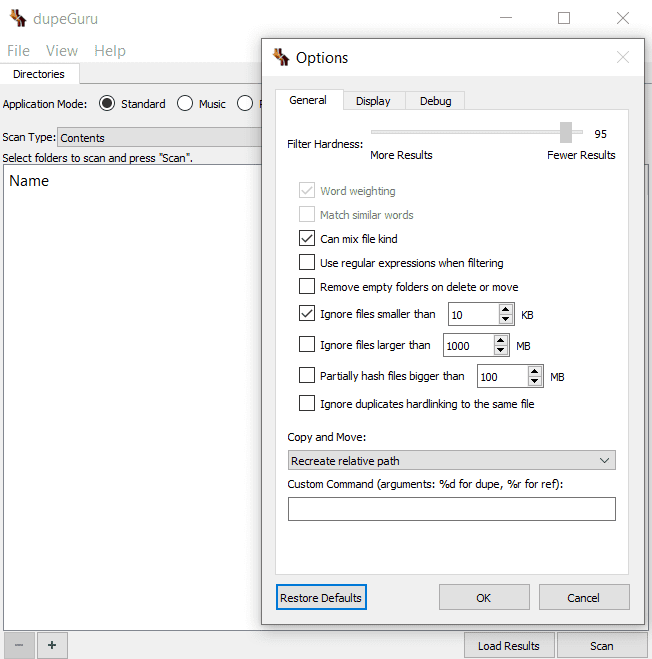Switch to the Debug tab
The image size is (652, 659).
pyautogui.click(x=436, y=101)
